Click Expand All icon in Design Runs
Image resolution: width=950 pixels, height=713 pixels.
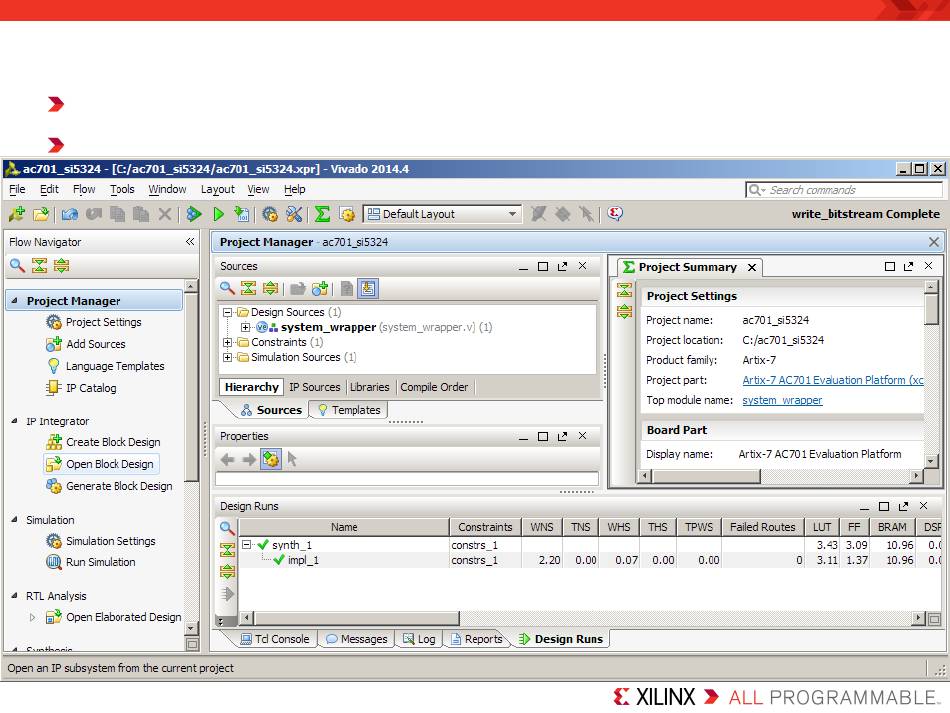point(227,571)
